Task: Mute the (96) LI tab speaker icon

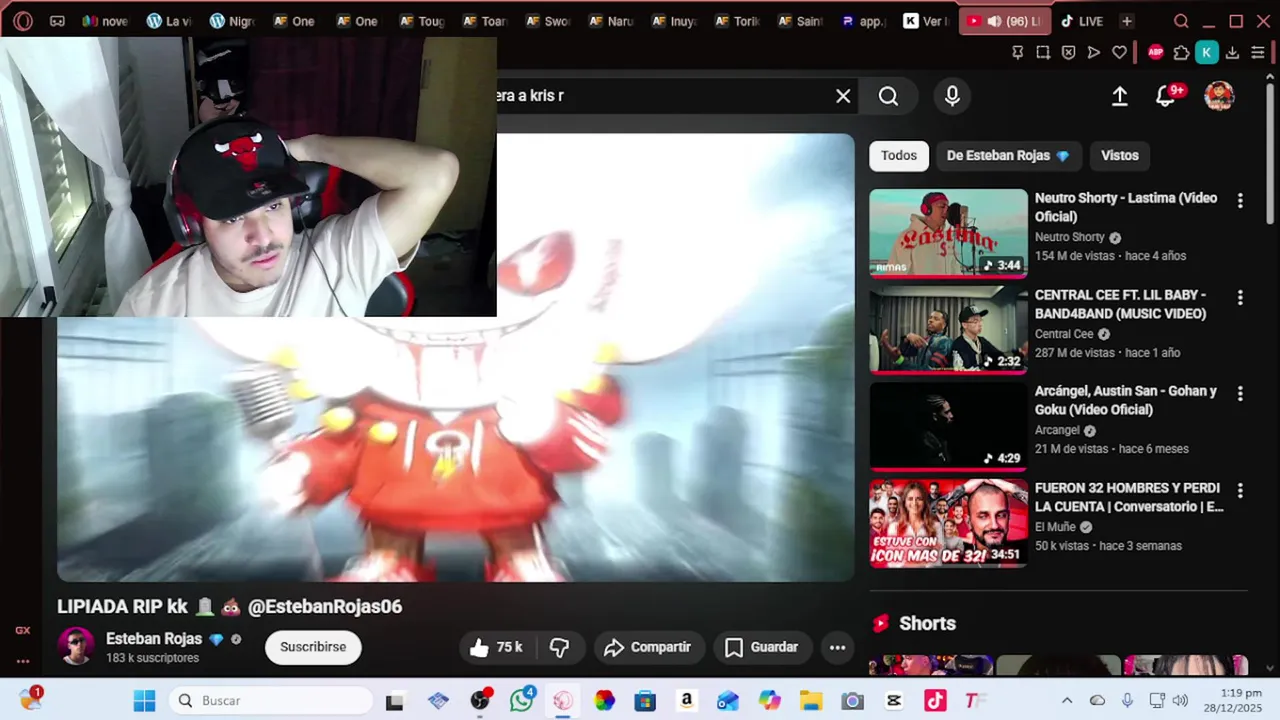Action: click(994, 21)
